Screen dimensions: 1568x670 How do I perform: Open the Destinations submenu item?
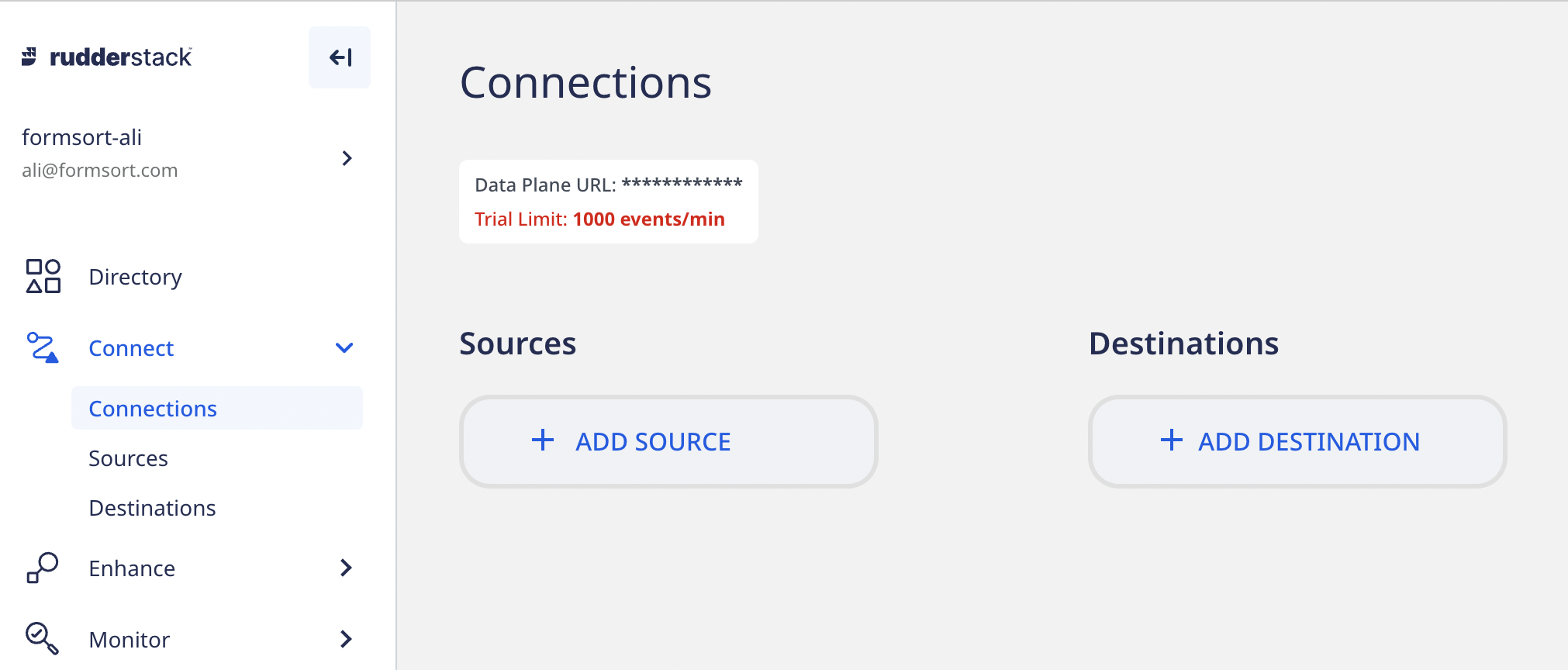(152, 508)
